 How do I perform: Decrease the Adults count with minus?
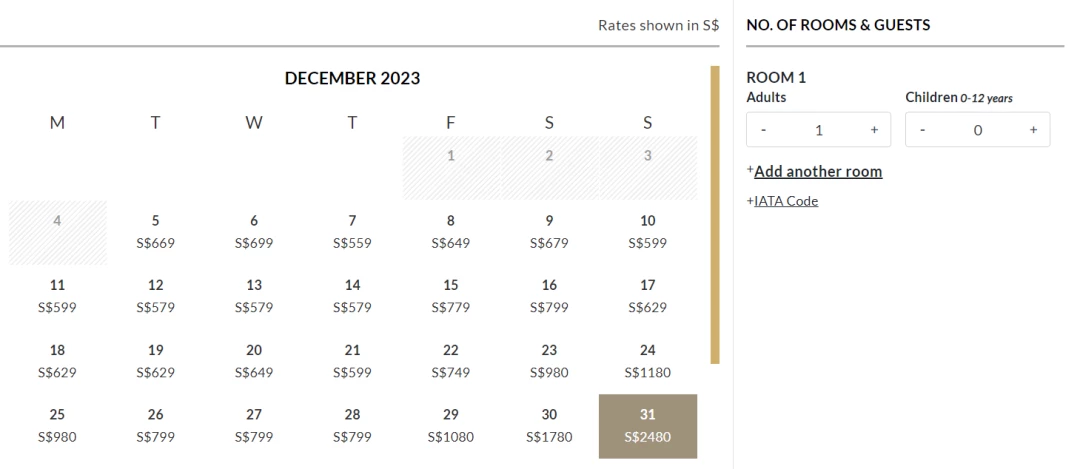[x=763, y=130]
